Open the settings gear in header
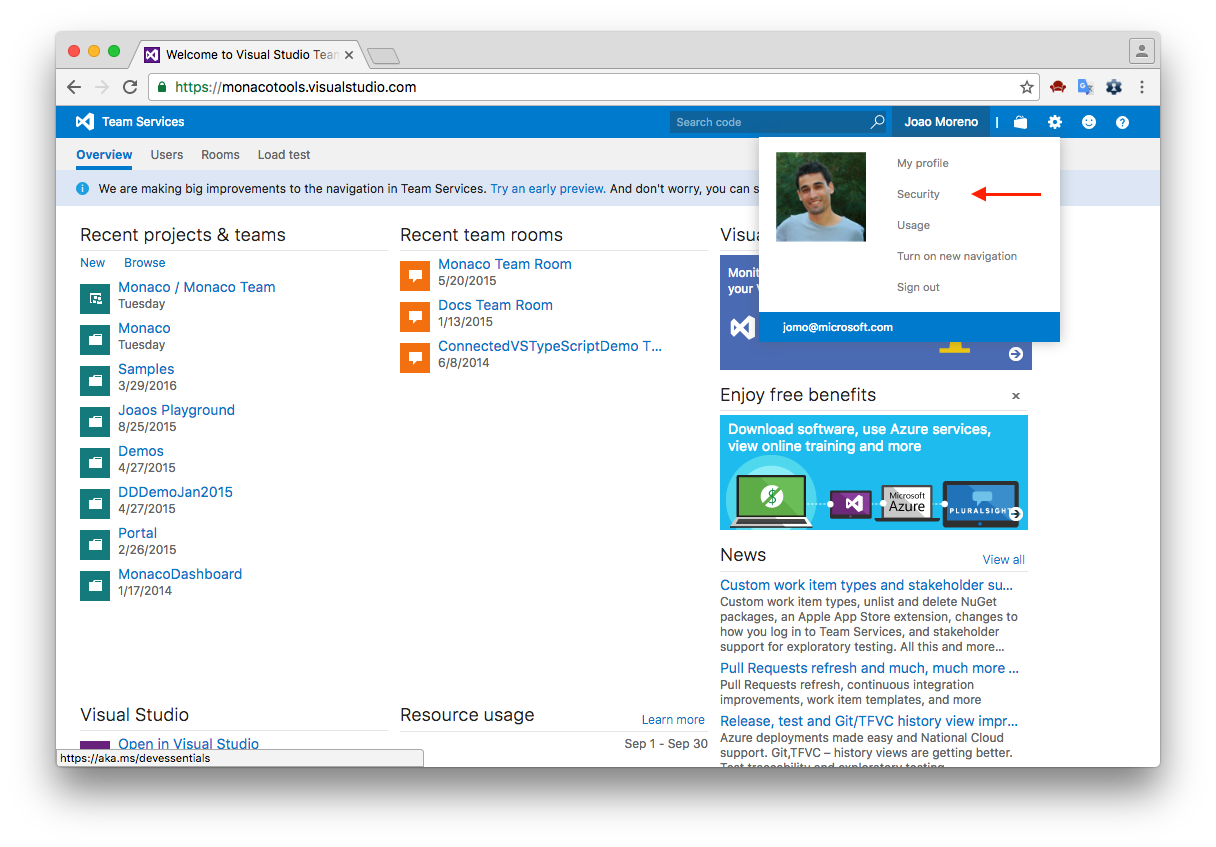The image size is (1216, 847). (1055, 122)
